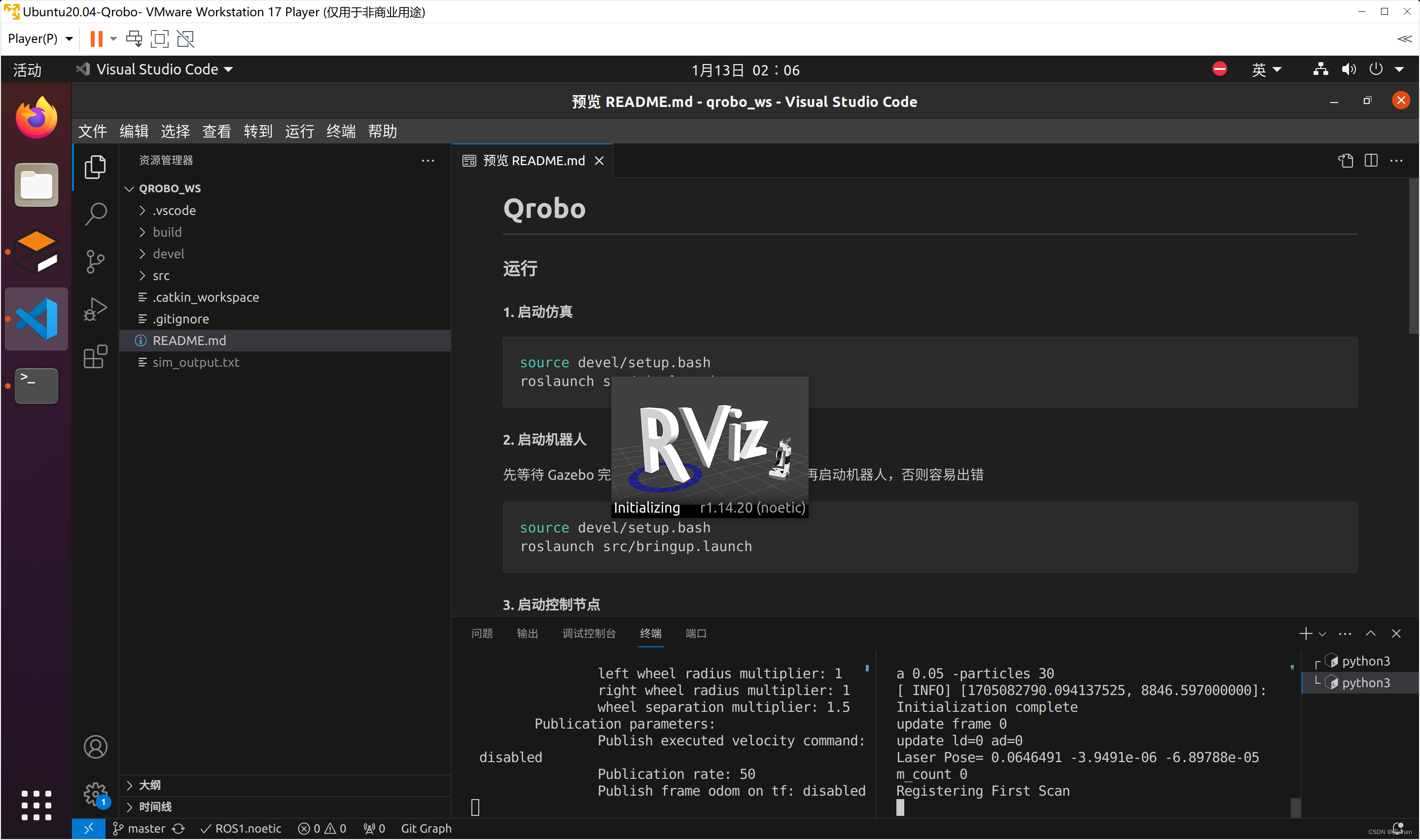
Task: Click the synchronize changes icon next to master
Action: [179, 829]
